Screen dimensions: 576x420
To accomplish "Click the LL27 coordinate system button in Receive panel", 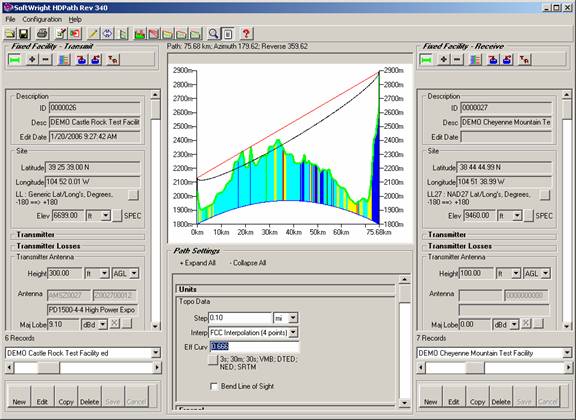I will [x=545, y=194].
